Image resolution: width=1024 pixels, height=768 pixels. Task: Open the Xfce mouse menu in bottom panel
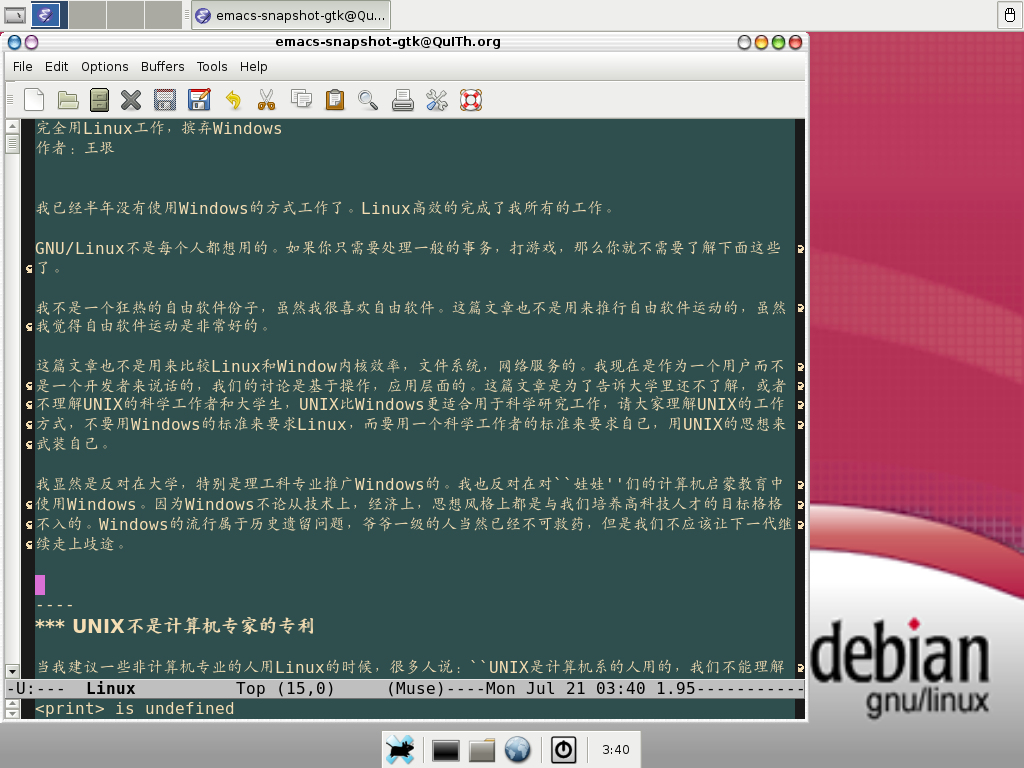(x=400, y=749)
